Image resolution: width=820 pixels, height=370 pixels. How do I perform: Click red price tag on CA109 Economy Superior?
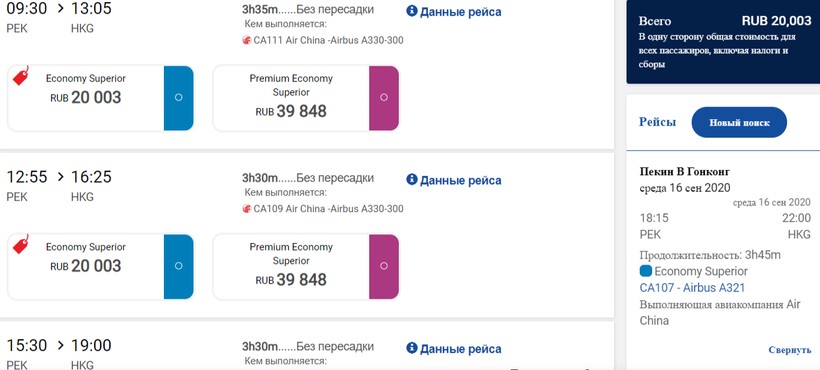21,244
